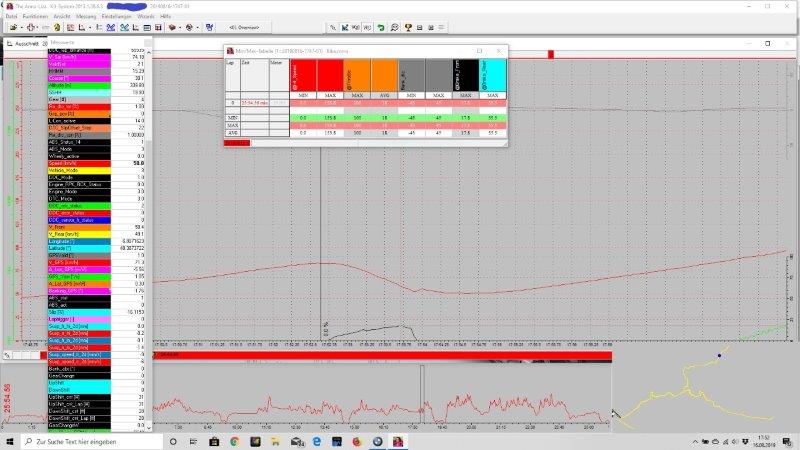Image resolution: width=800 pixels, height=450 pixels.
Task: Click the Lap column header in Min/Max table
Action: tap(233, 62)
